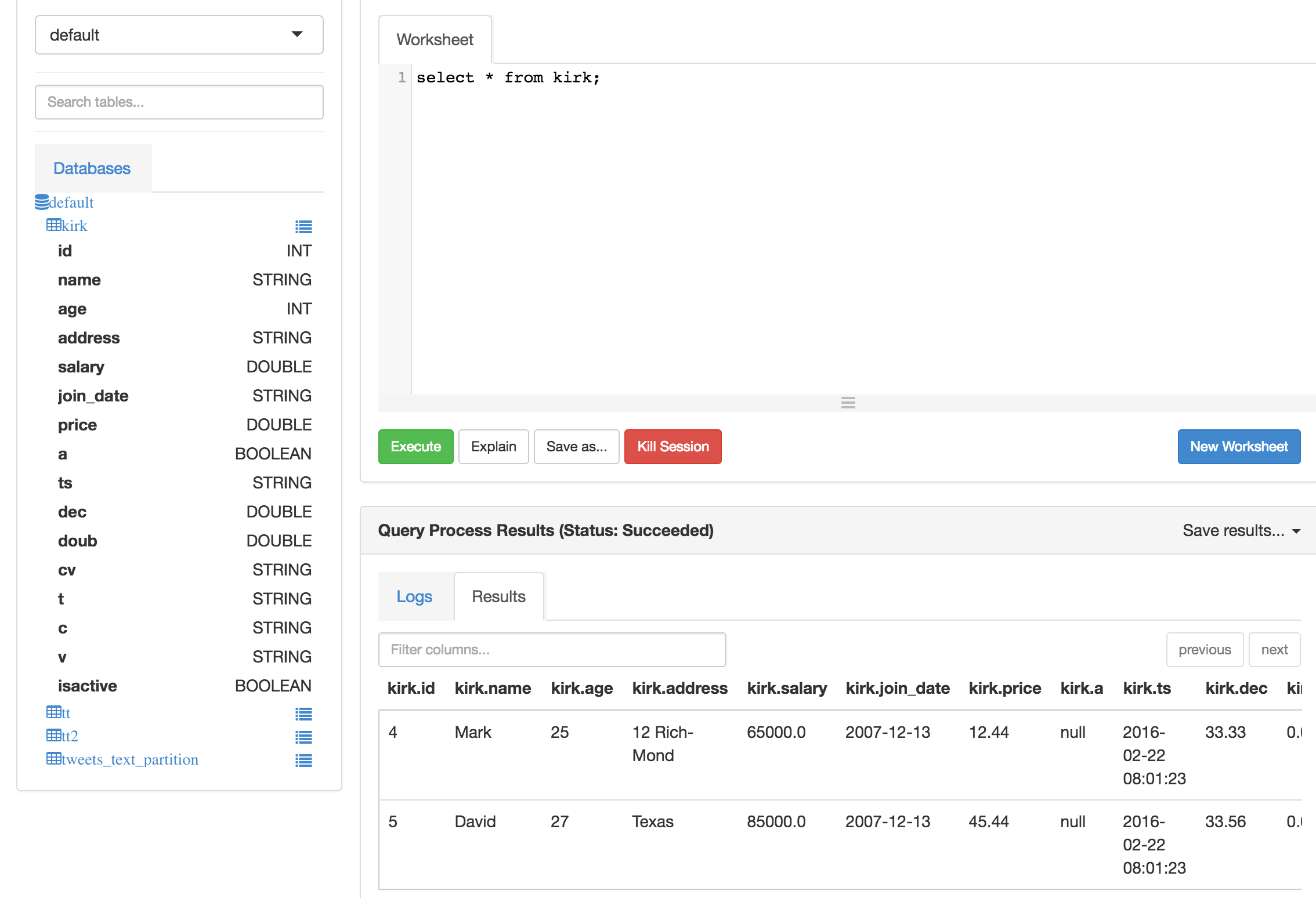Click the Kill Session button

(x=673, y=446)
